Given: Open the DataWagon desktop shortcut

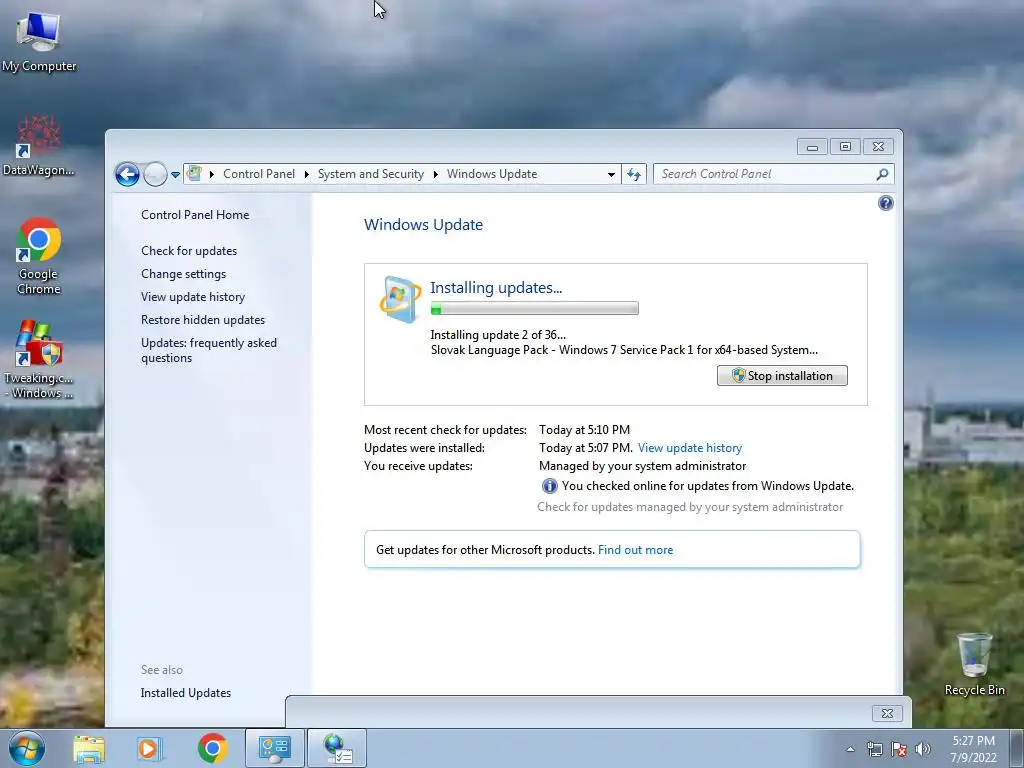Looking at the screenshot, I should click(x=39, y=145).
